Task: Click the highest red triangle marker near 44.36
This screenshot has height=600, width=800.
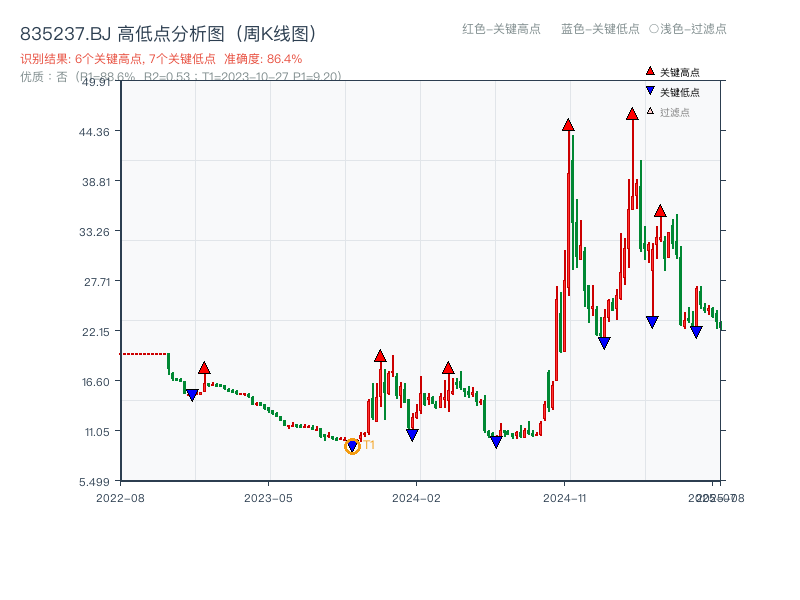Action: [568, 126]
